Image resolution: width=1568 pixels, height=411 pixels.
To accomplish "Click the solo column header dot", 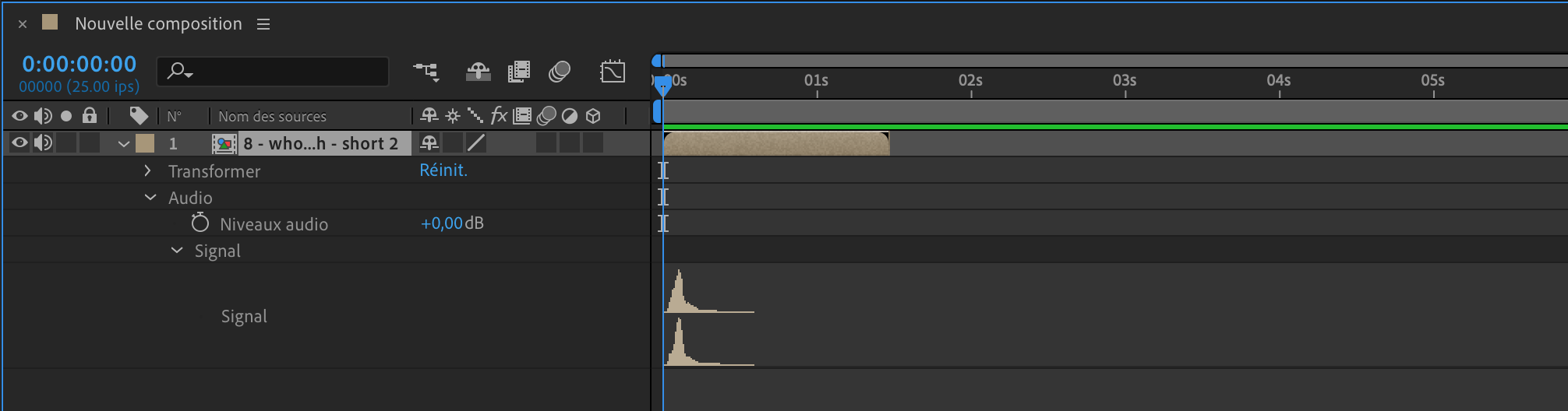I will click(66, 116).
